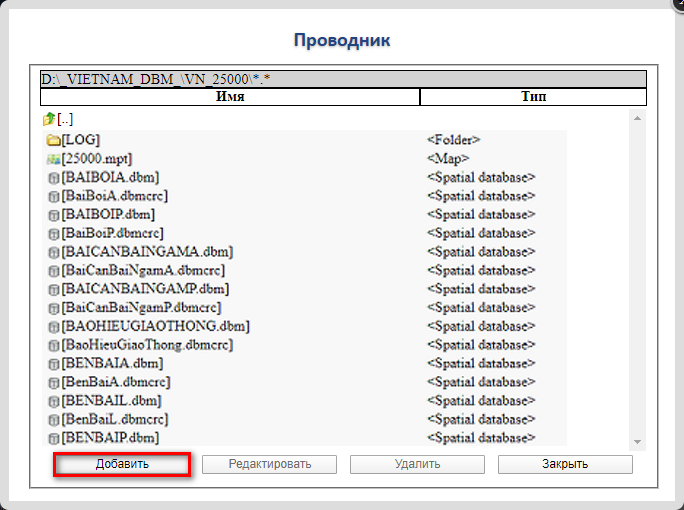Sort by the Имя column header
684x510 pixels.
230,97
